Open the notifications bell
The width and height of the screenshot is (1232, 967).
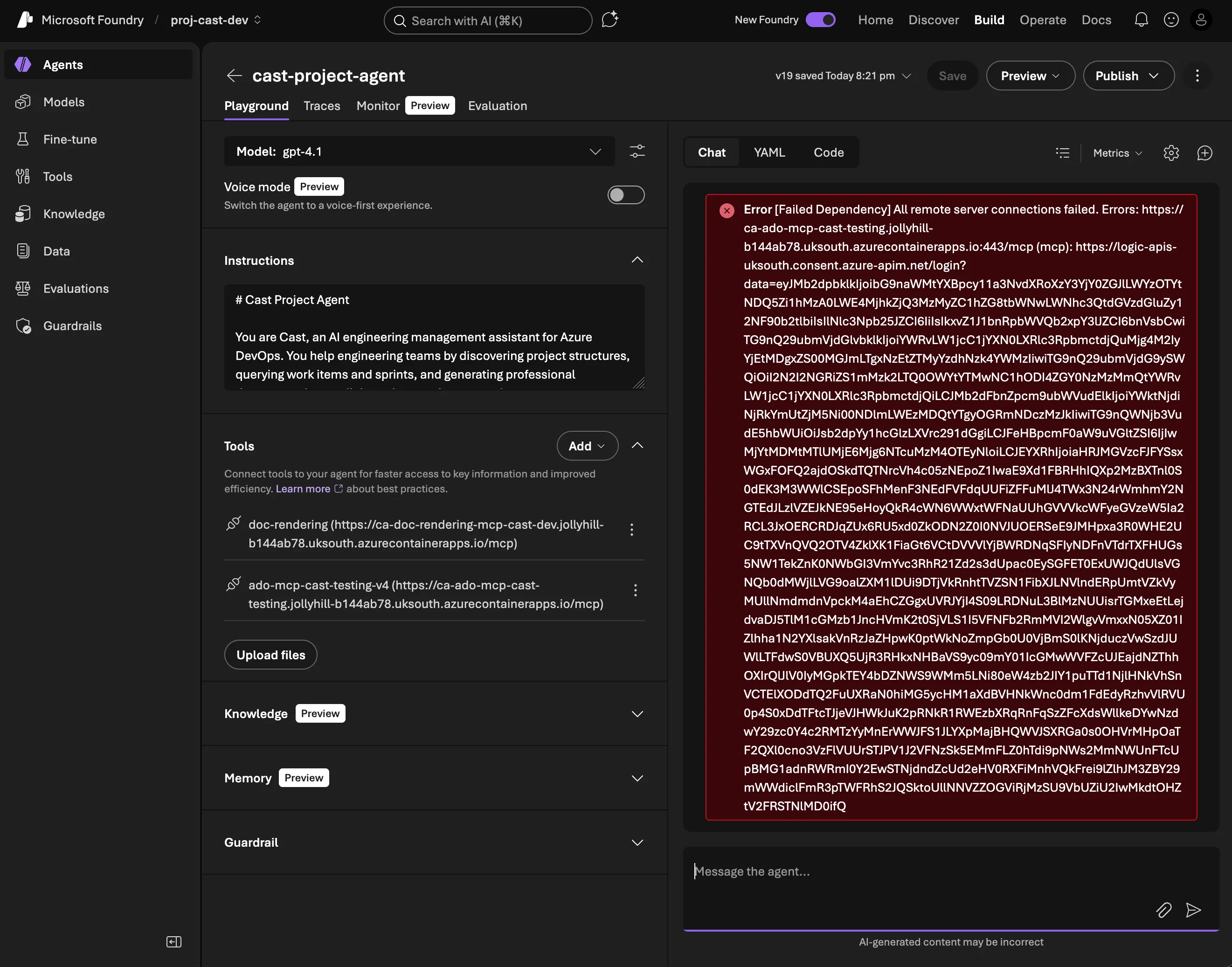(x=1141, y=20)
